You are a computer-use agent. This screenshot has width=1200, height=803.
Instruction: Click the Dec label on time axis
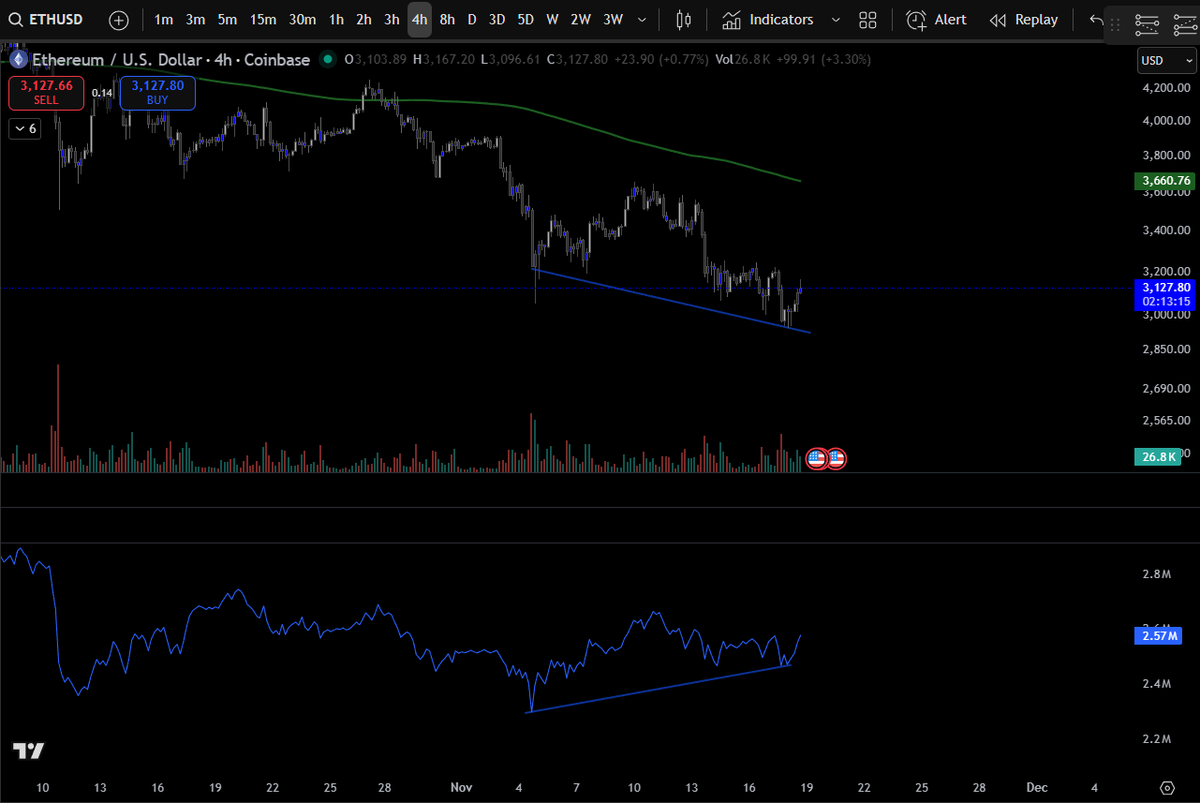[x=1037, y=787]
